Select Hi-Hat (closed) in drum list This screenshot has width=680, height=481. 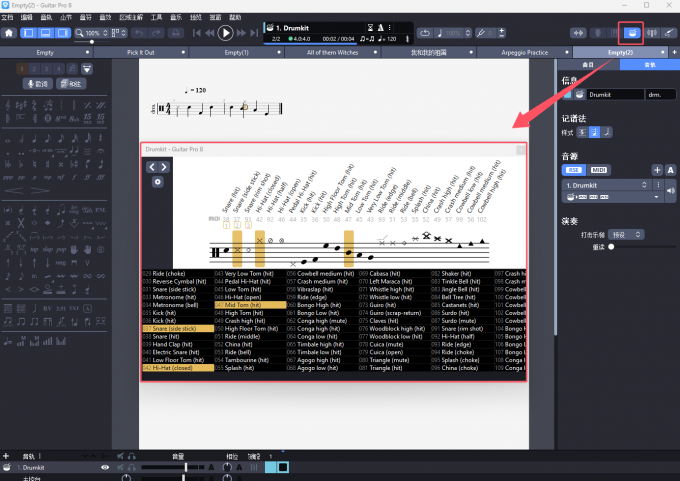coord(178,368)
